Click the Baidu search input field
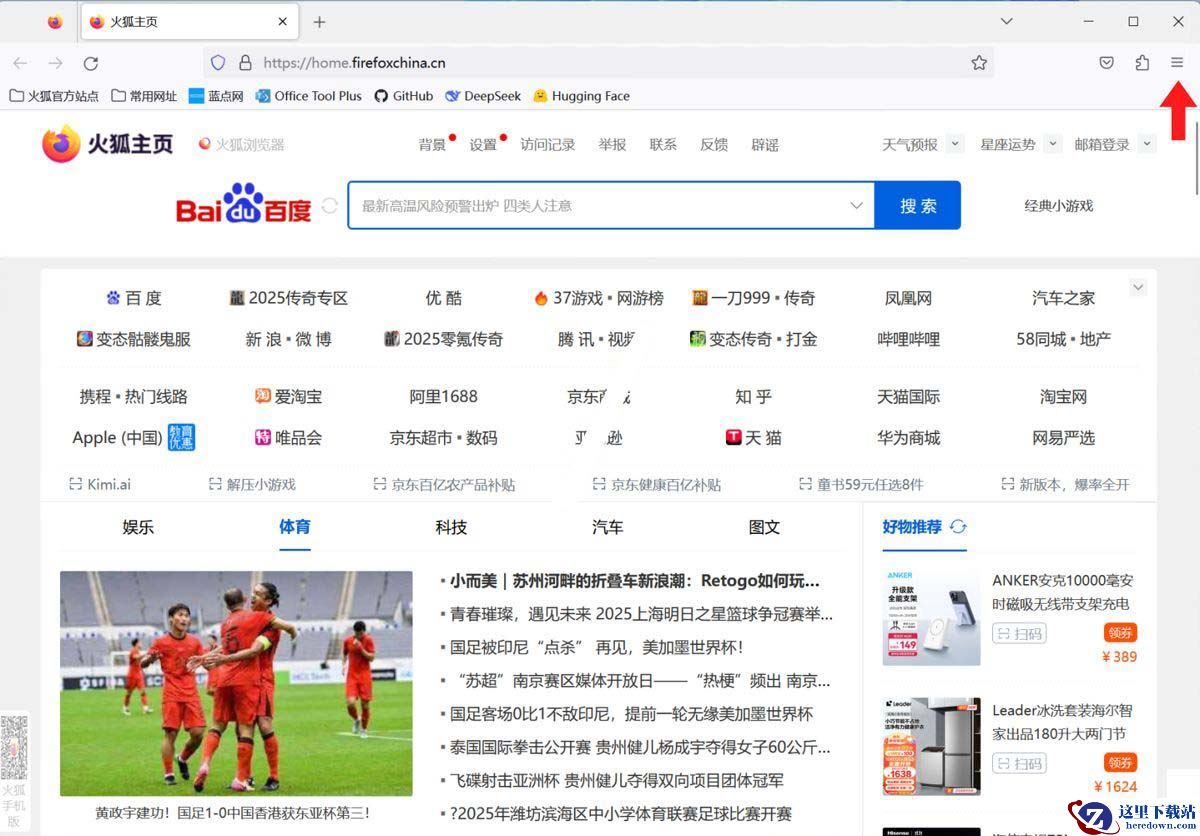1200x836 pixels. (600, 205)
